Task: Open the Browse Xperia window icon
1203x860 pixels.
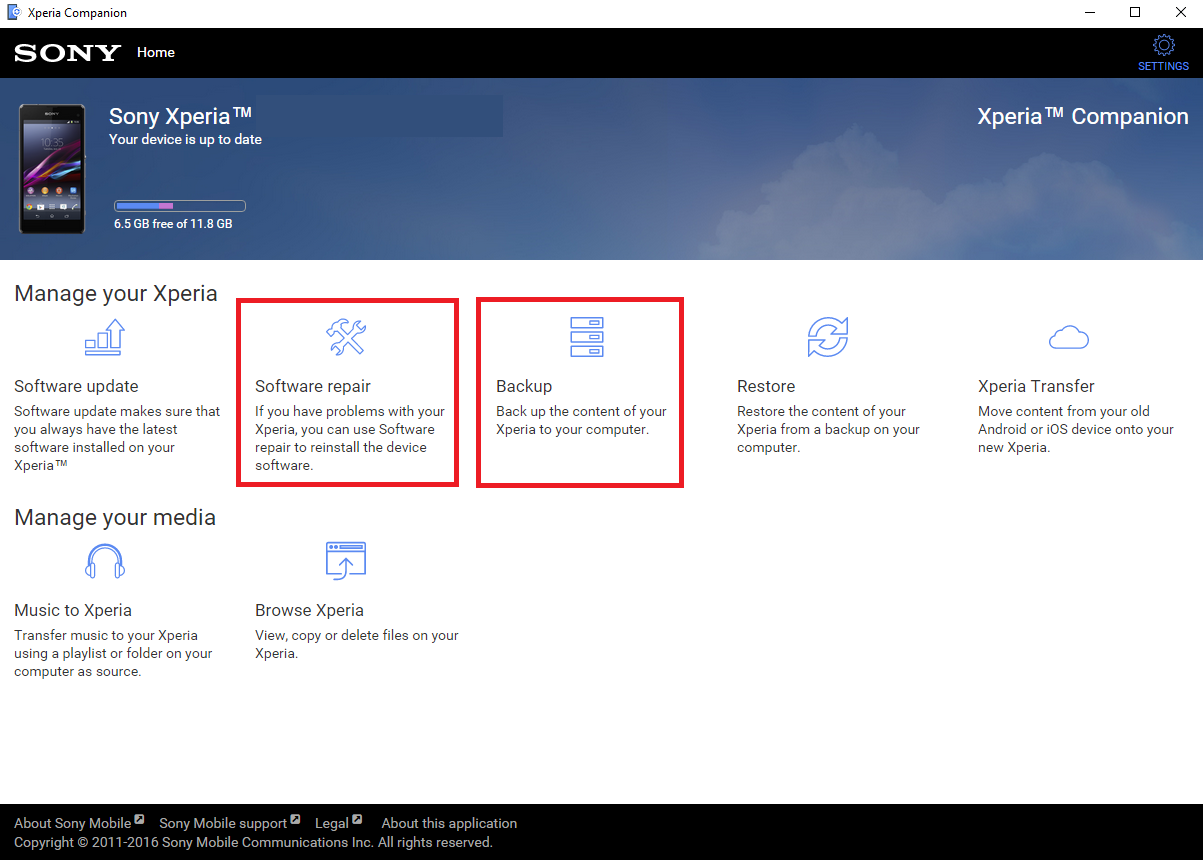Action: 346,561
